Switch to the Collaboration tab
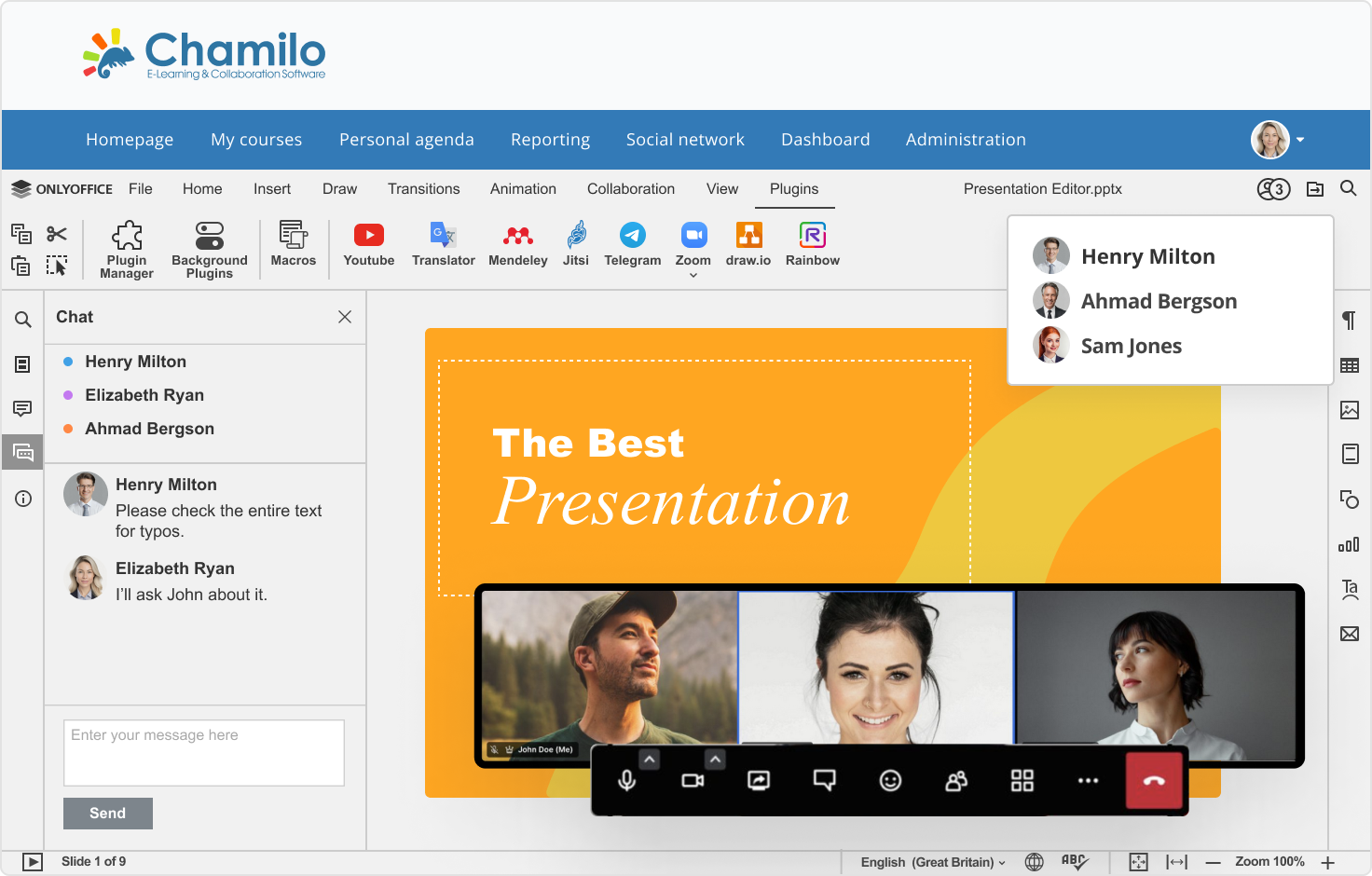1372x876 pixels. pyautogui.click(x=631, y=189)
